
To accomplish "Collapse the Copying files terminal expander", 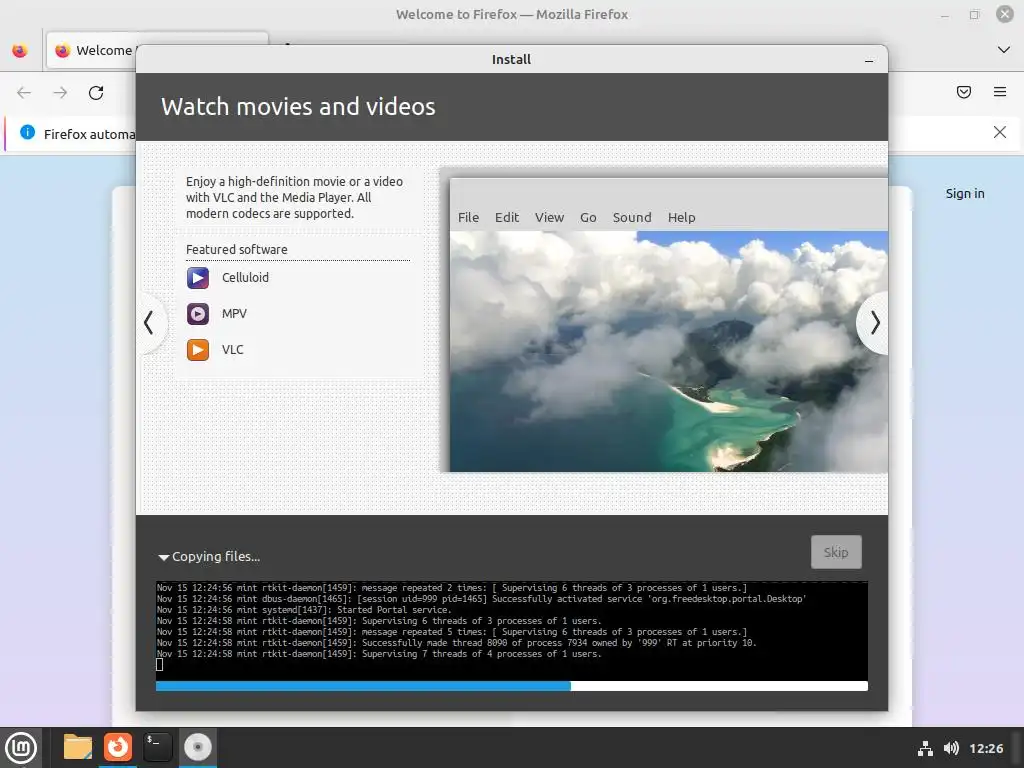I will (164, 557).
